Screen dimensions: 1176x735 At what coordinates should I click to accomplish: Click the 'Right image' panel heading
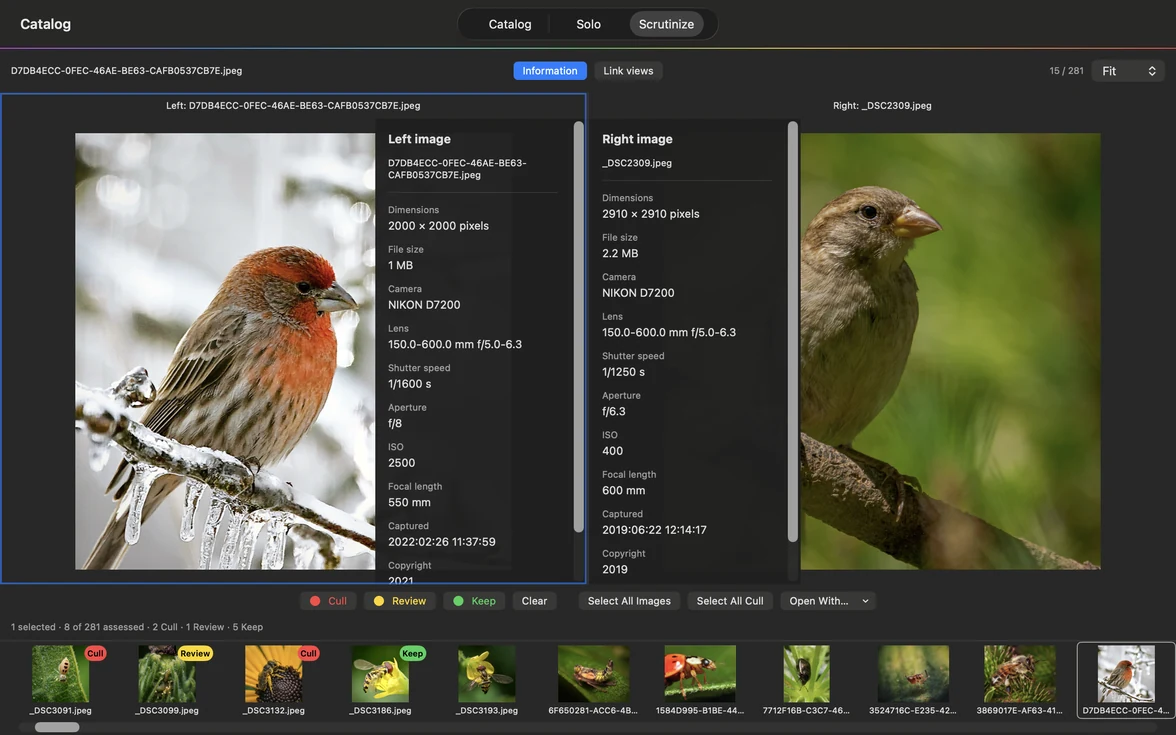point(637,139)
